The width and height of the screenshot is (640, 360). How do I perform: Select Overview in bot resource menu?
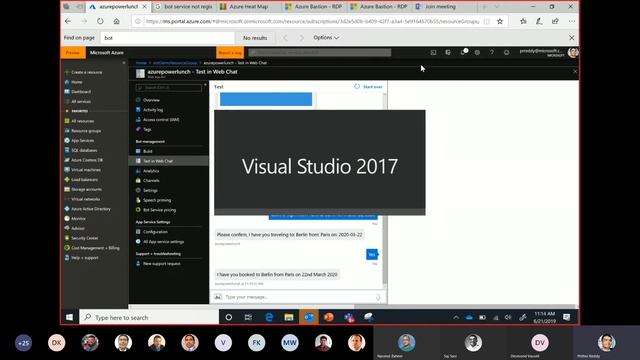click(x=151, y=100)
